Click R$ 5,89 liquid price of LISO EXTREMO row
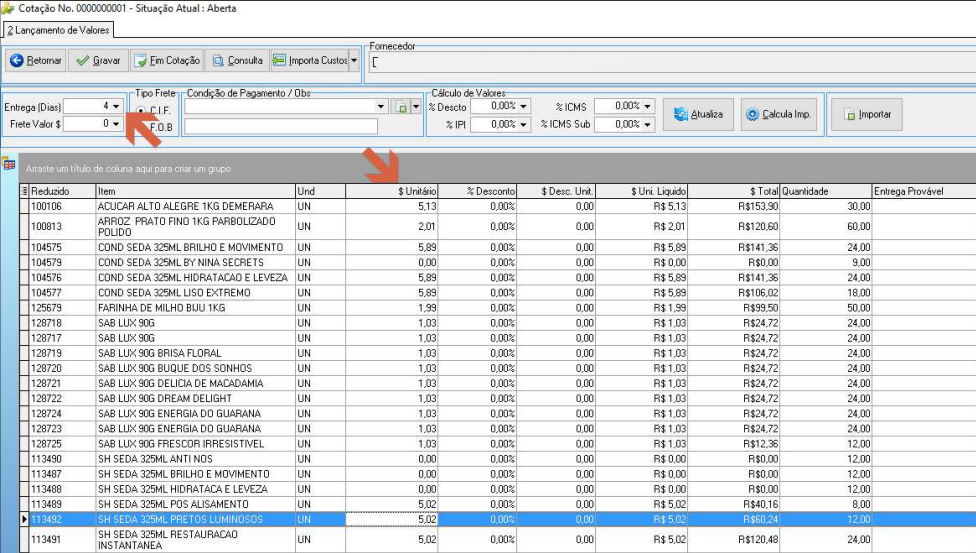 670,293
